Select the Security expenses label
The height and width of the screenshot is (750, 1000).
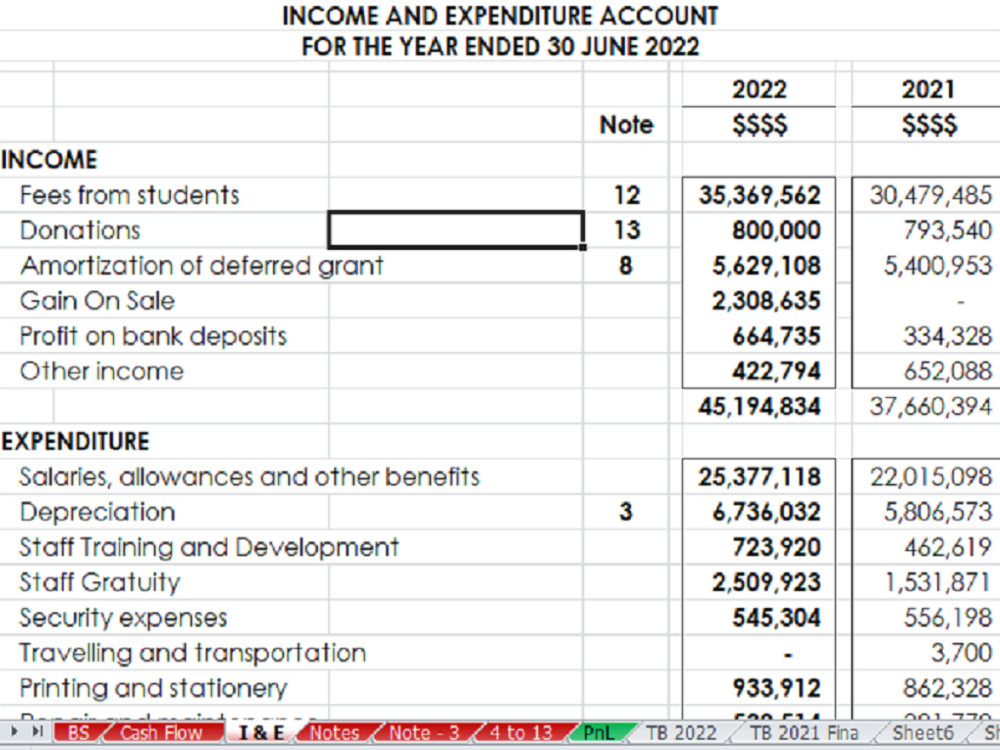click(x=123, y=618)
